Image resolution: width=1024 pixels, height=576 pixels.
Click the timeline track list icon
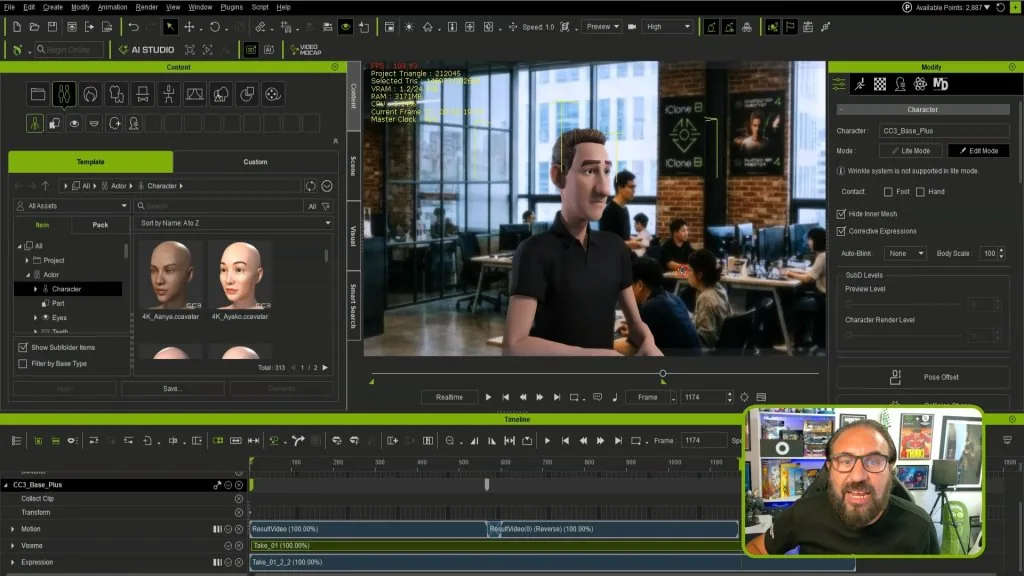[x=16, y=441]
